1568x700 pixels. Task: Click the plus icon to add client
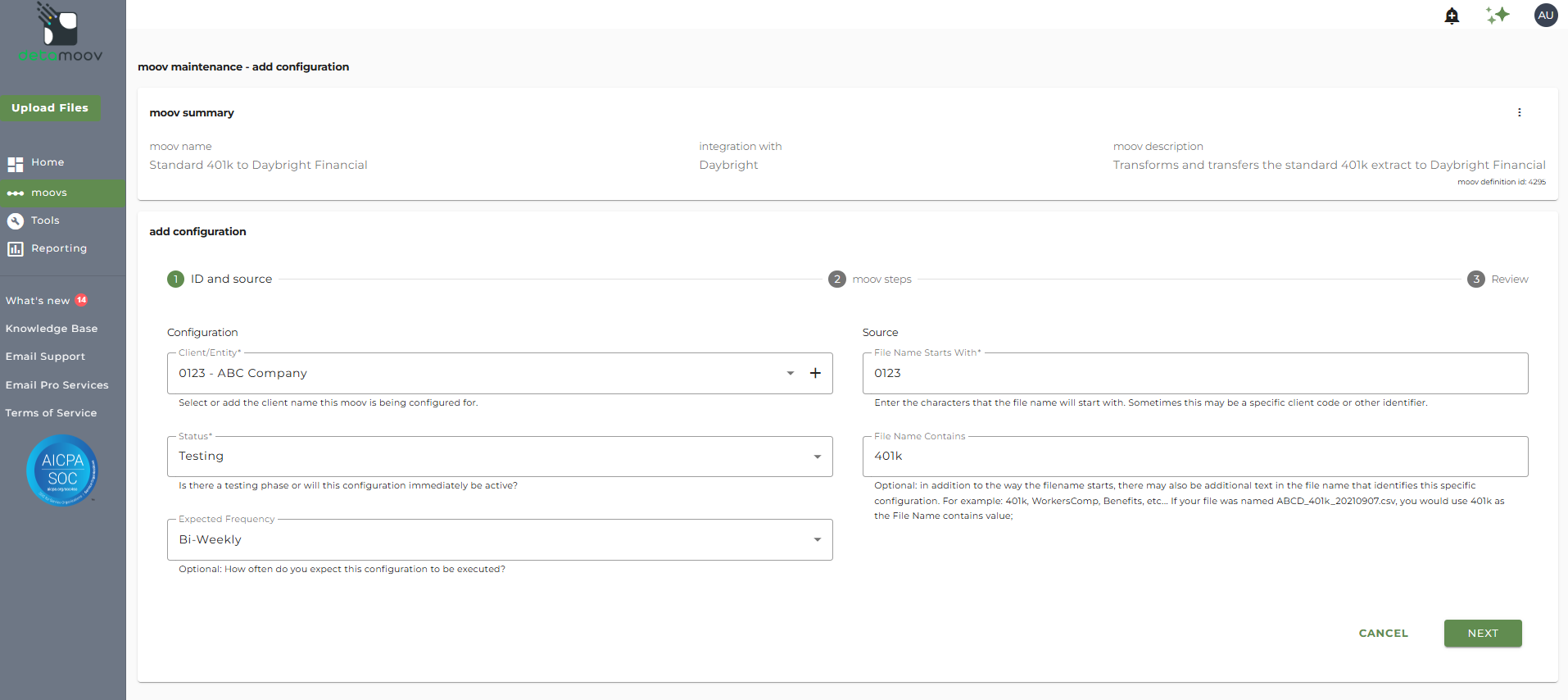coord(815,374)
